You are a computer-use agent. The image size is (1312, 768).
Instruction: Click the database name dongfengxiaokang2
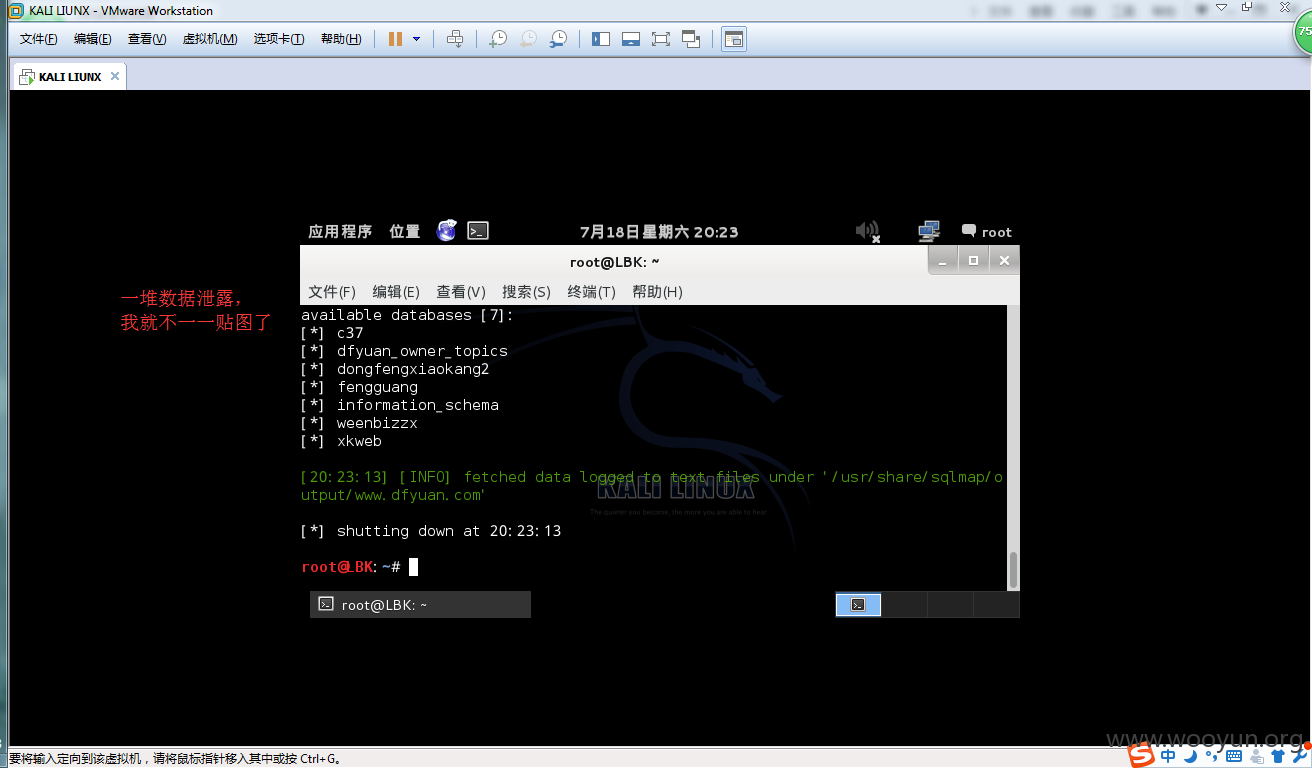[413, 369]
